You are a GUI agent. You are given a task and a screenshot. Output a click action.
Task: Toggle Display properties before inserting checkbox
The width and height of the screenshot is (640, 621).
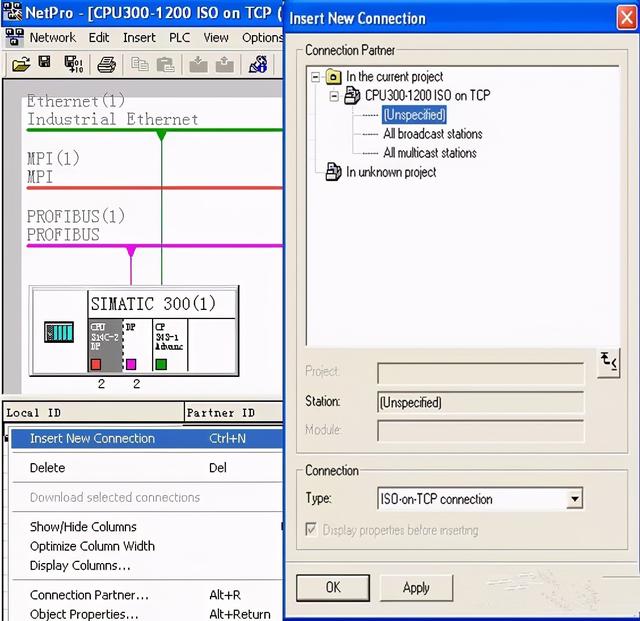312,530
